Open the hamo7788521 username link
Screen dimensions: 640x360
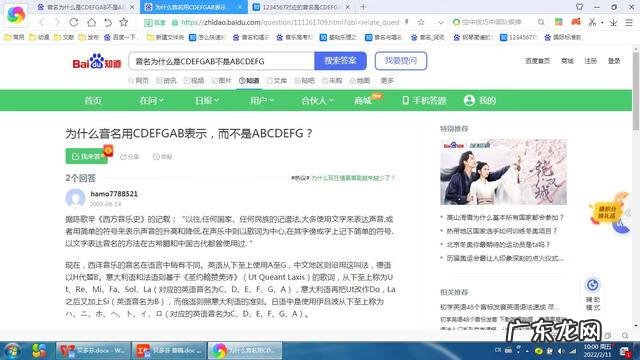pyautogui.click(x=114, y=194)
